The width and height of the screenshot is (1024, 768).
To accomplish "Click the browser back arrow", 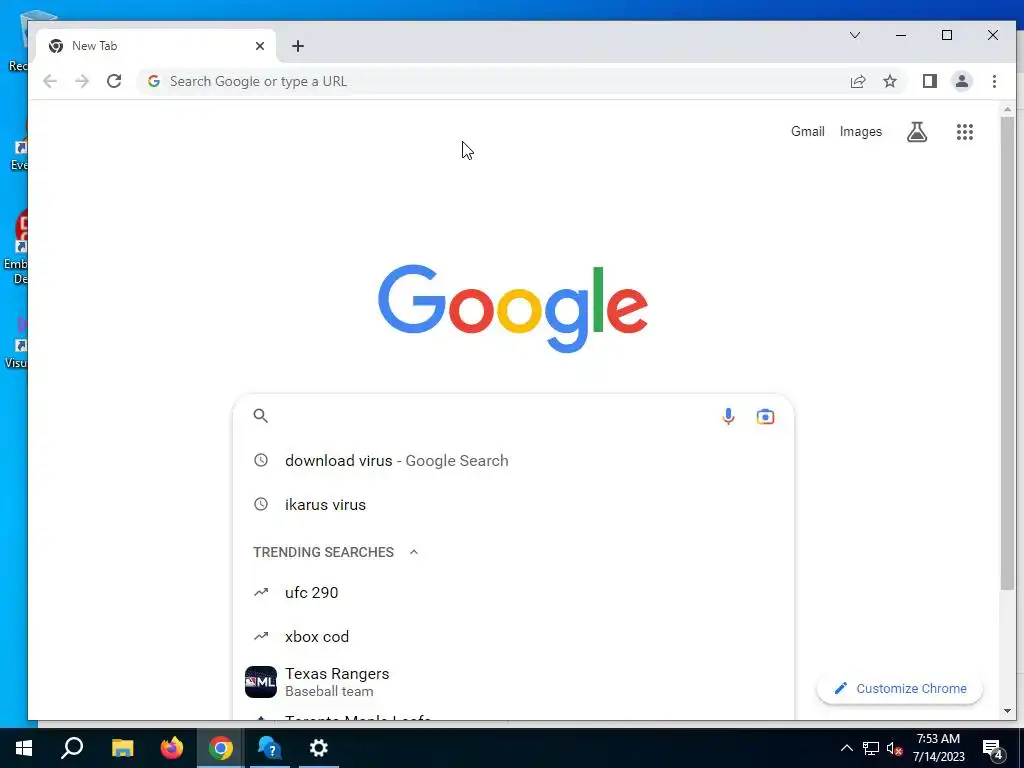I will click(x=50, y=82).
